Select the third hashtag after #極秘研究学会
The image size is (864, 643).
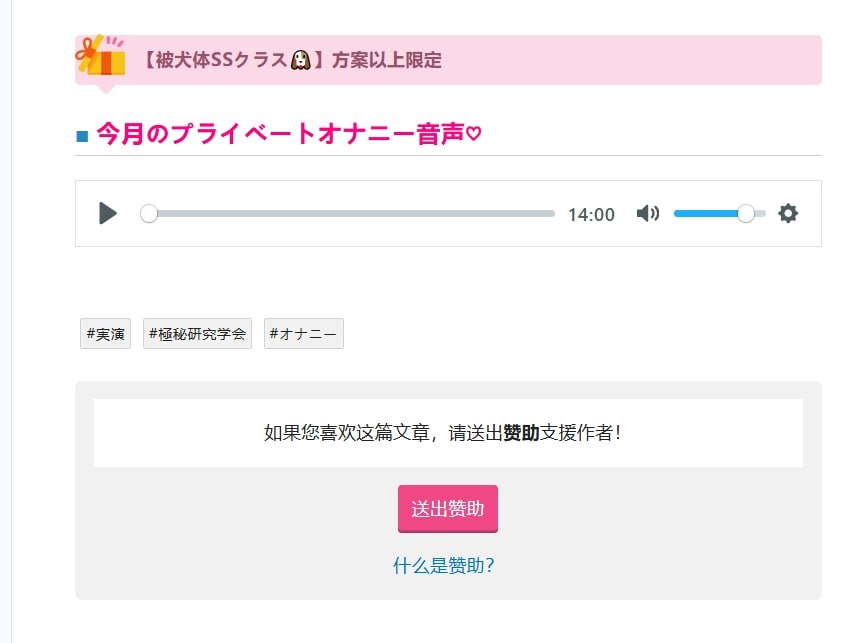click(303, 334)
